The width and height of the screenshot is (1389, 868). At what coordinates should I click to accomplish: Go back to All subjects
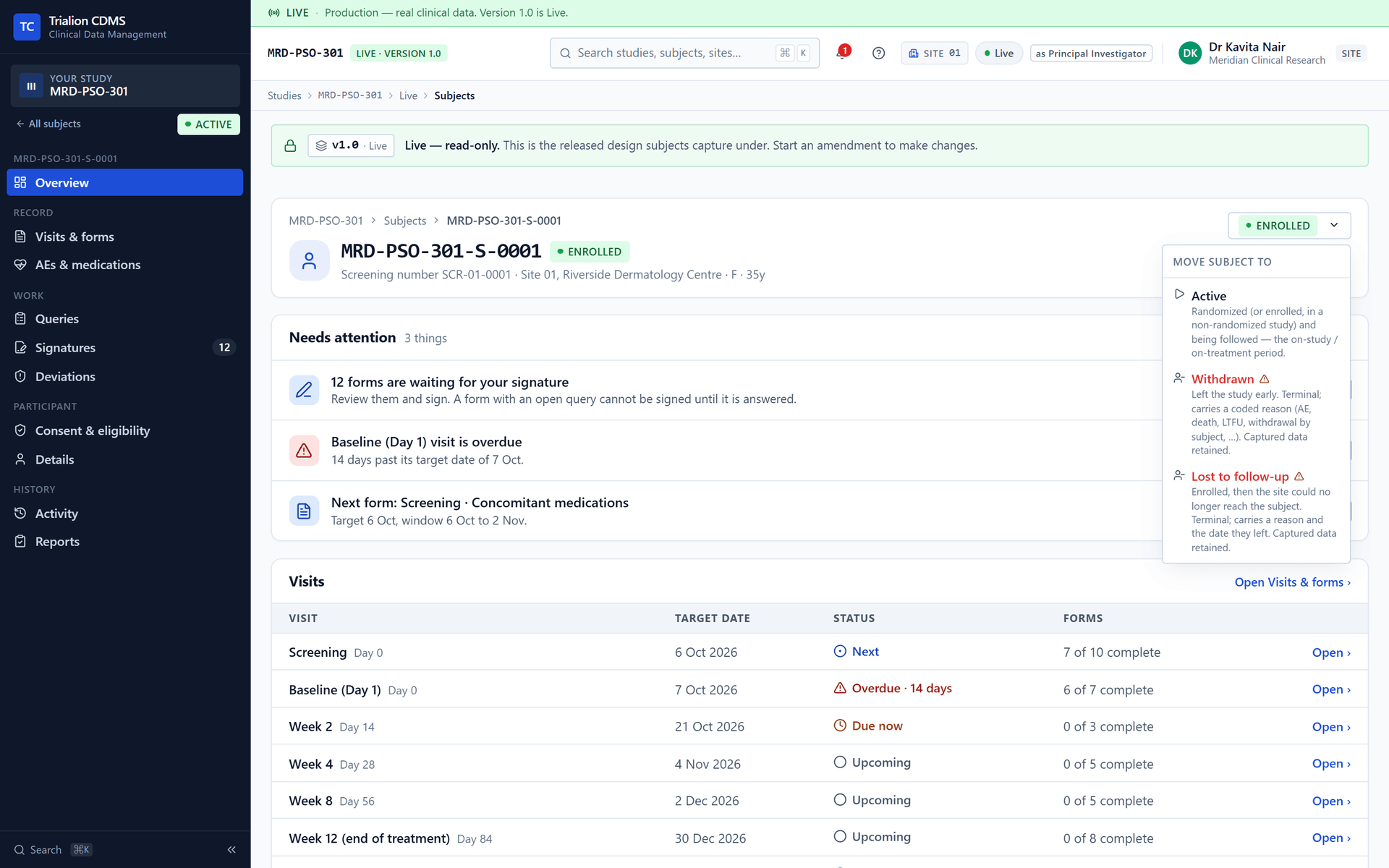pyautogui.click(x=48, y=124)
